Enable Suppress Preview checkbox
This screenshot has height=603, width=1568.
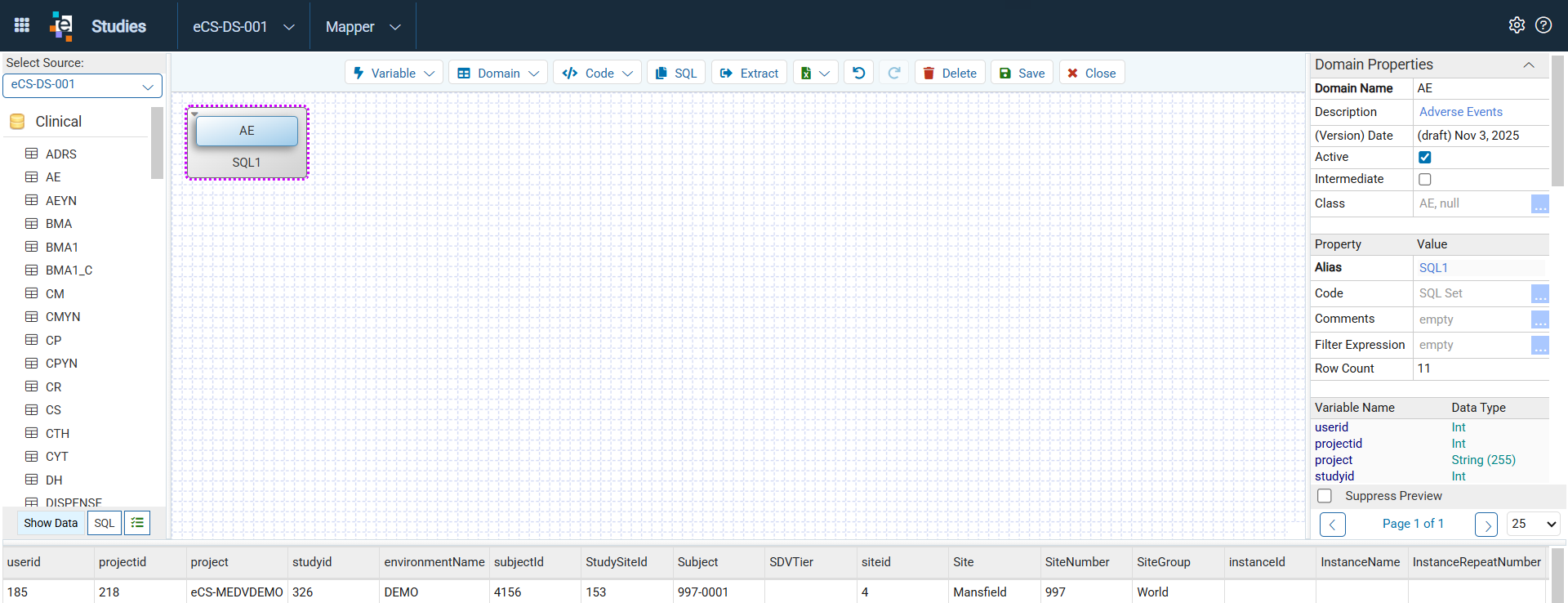(x=1325, y=496)
